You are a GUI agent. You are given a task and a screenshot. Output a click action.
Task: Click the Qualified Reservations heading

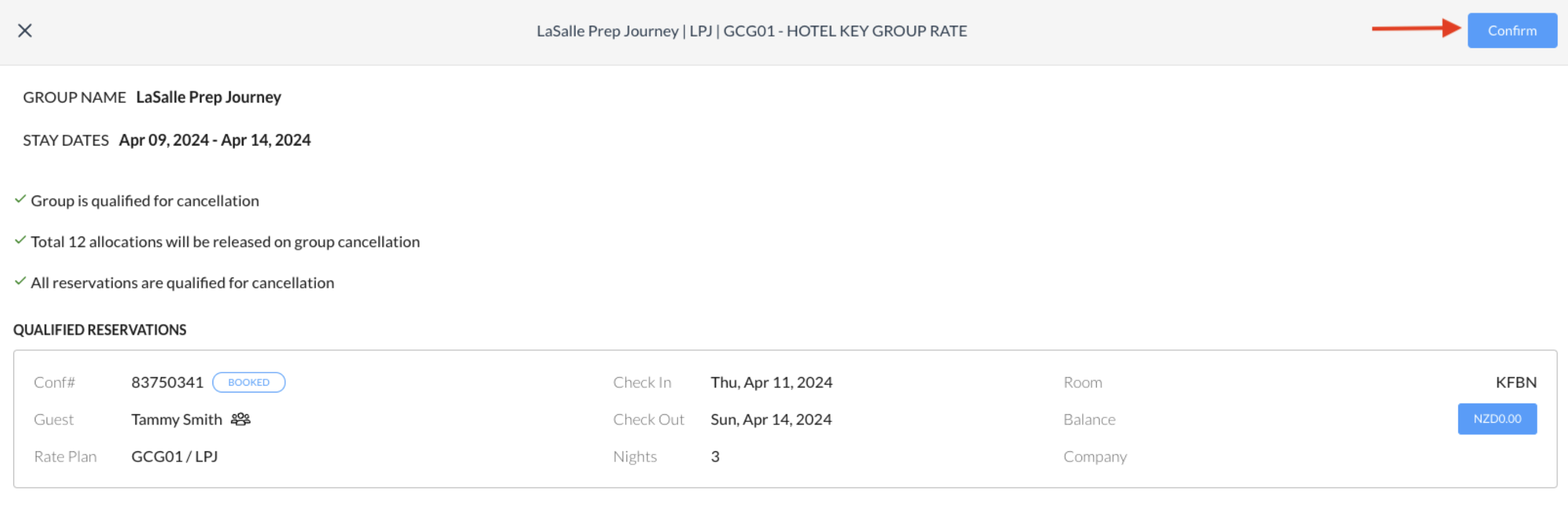pyautogui.click(x=100, y=330)
